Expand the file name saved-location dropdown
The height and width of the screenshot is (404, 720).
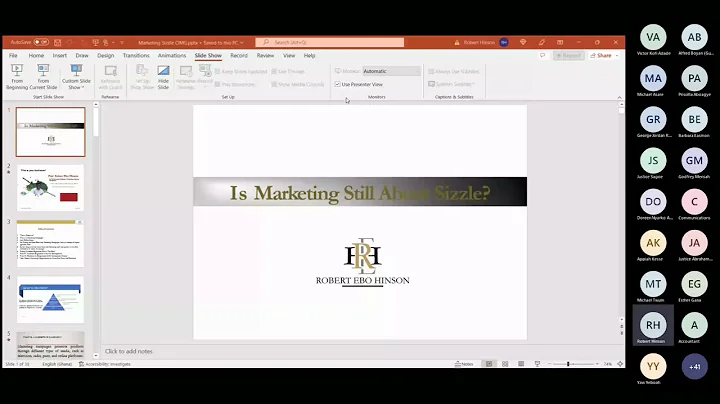pyautogui.click(x=242, y=43)
